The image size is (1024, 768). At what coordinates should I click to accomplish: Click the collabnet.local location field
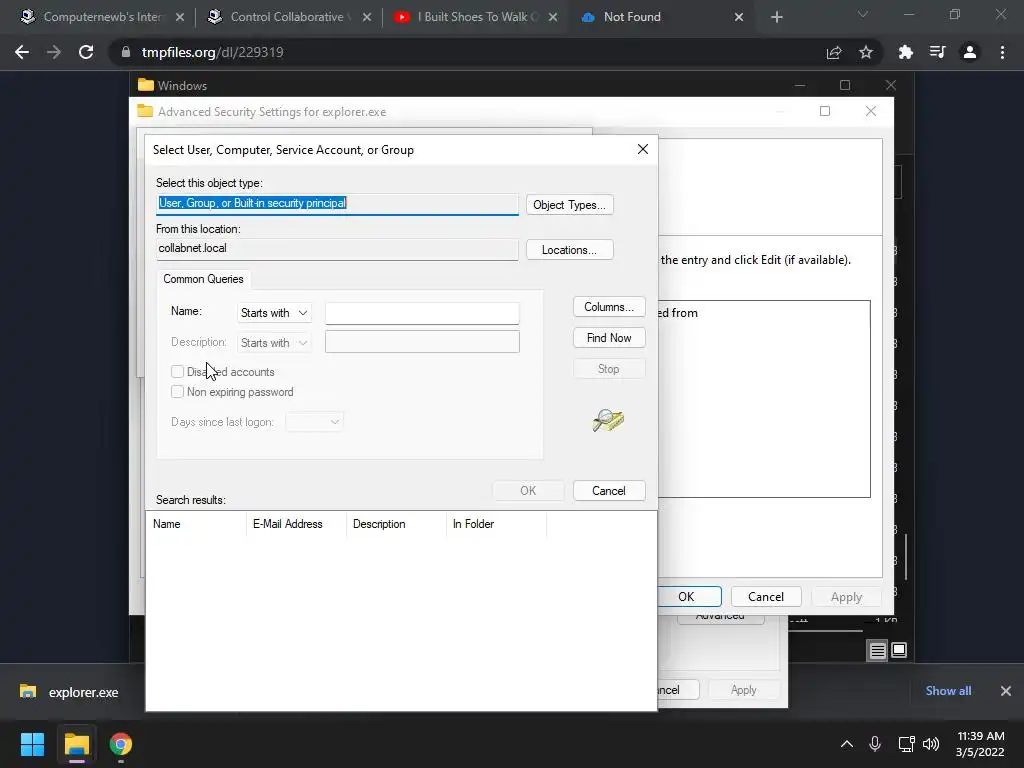[337, 249]
